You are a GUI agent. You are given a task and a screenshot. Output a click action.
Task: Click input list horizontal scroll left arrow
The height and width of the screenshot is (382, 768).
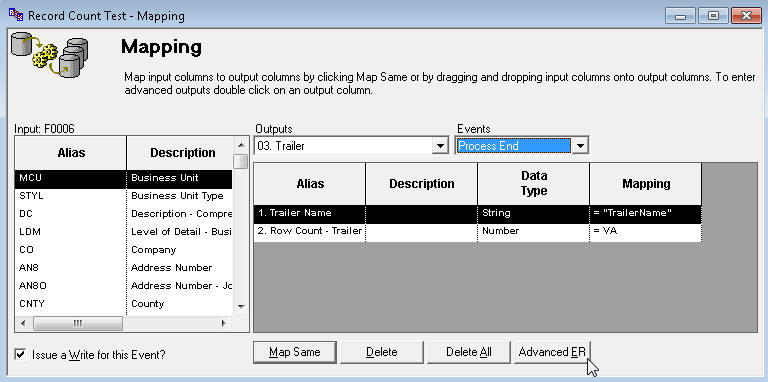coord(23,323)
